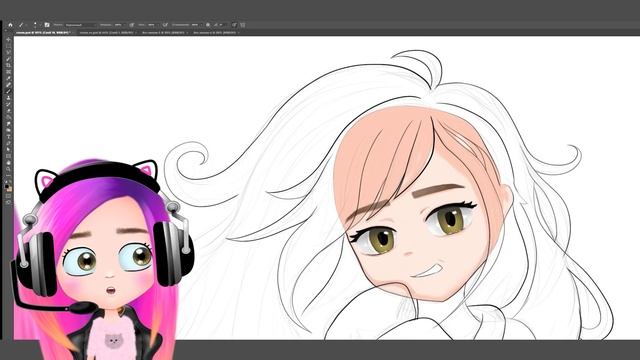The image size is (640, 360).
Task: Select the Path Selection arrow tool
Action: click(9, 149)
